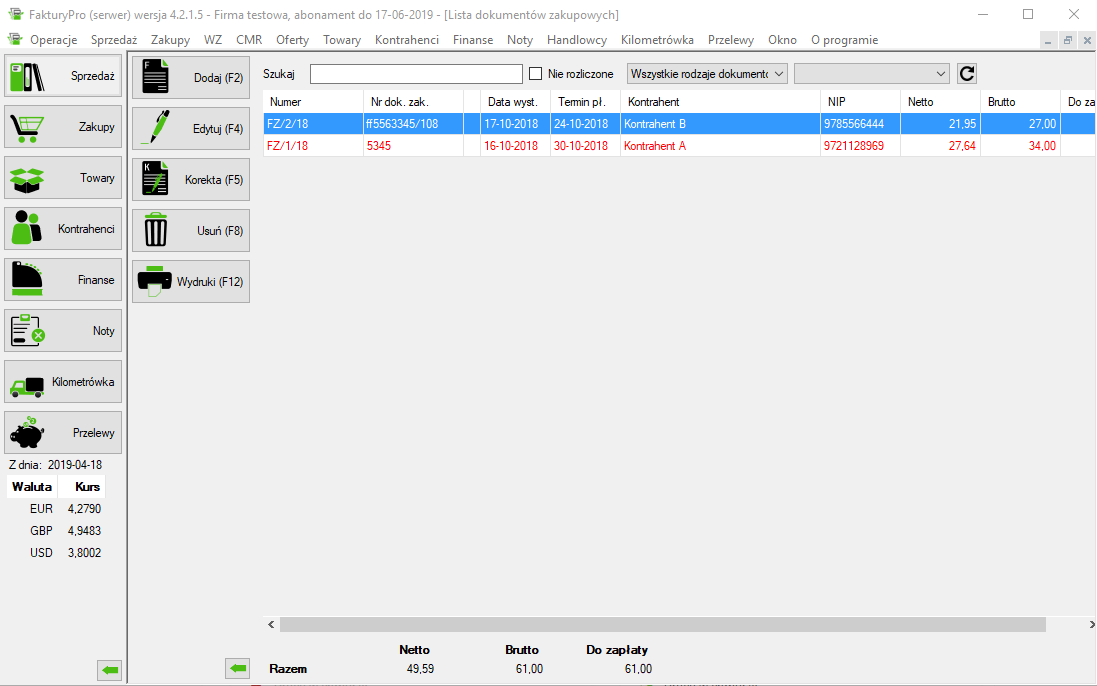Expand the Wszystkie rodzaje dokumentów dropdown
The image size is (1097, 686).
707,74
